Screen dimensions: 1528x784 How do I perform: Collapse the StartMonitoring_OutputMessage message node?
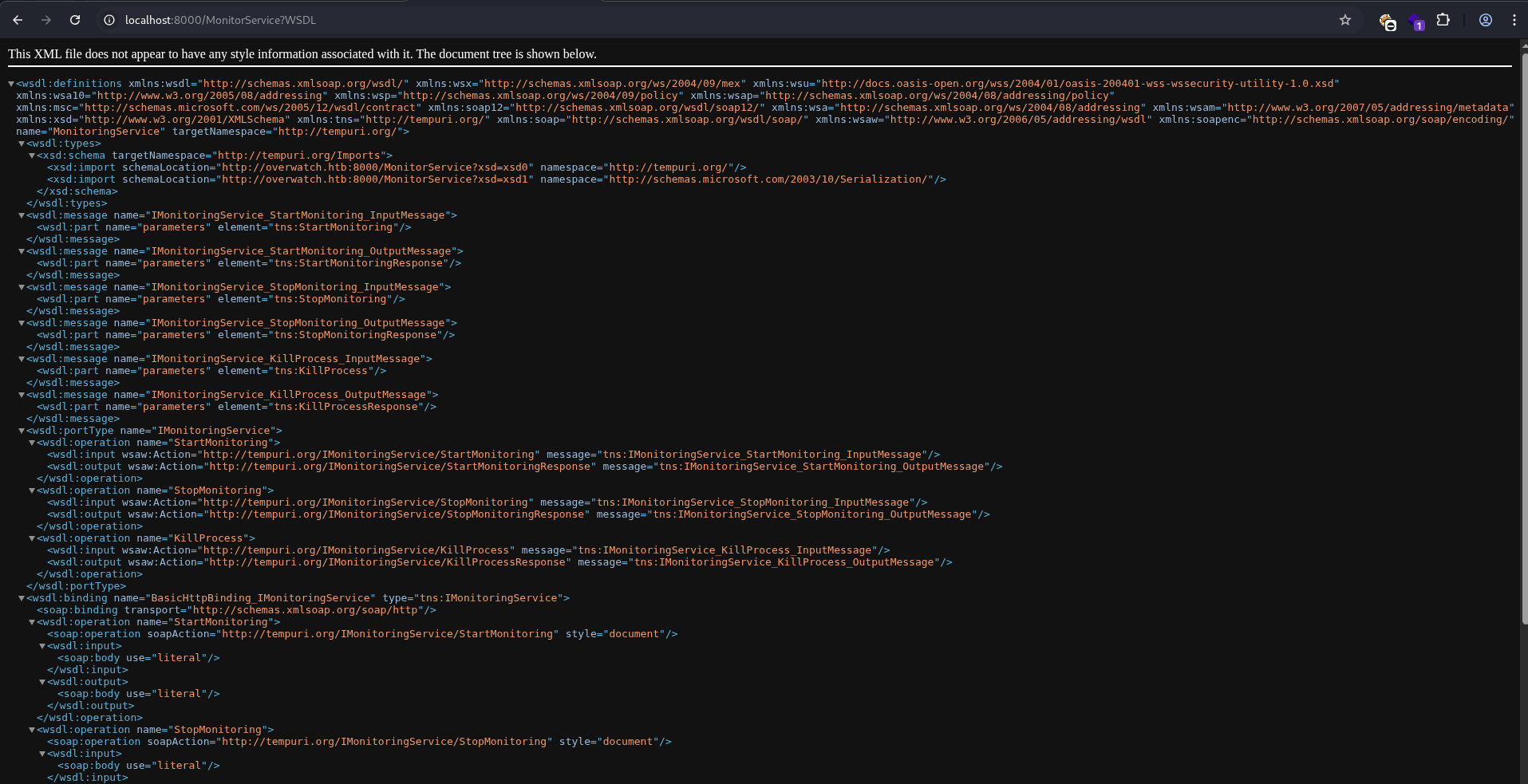[x=22, y=251]
